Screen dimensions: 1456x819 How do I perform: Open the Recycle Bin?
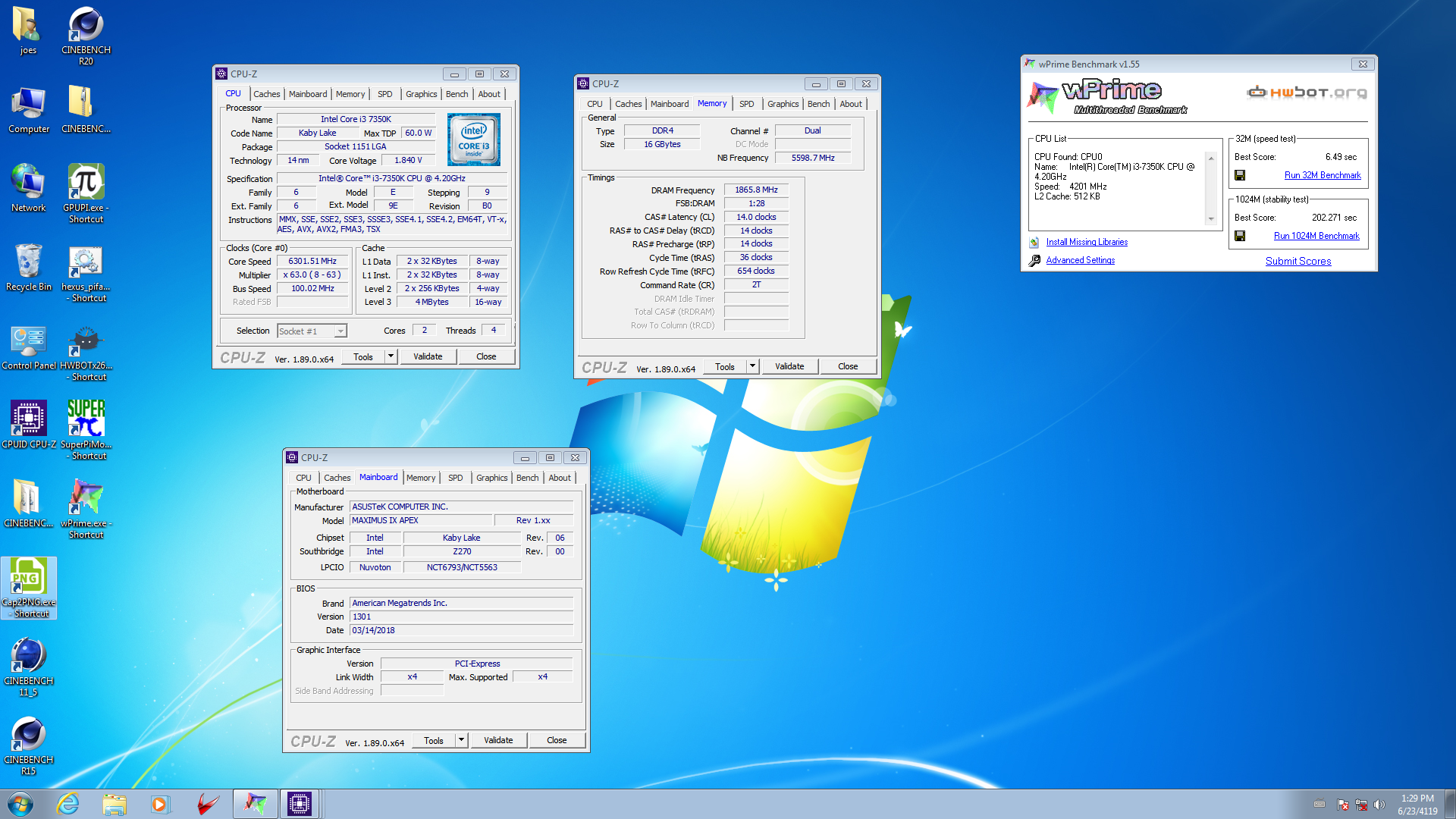pos(28,267)
